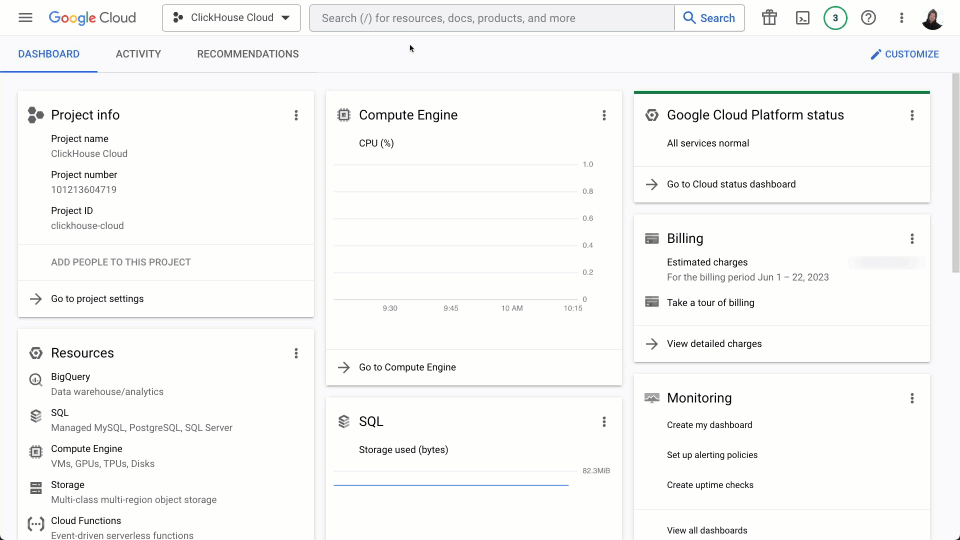960x540 pixels.
Task: Open the hamburger navigation menu
Action: tap(26, 18)
